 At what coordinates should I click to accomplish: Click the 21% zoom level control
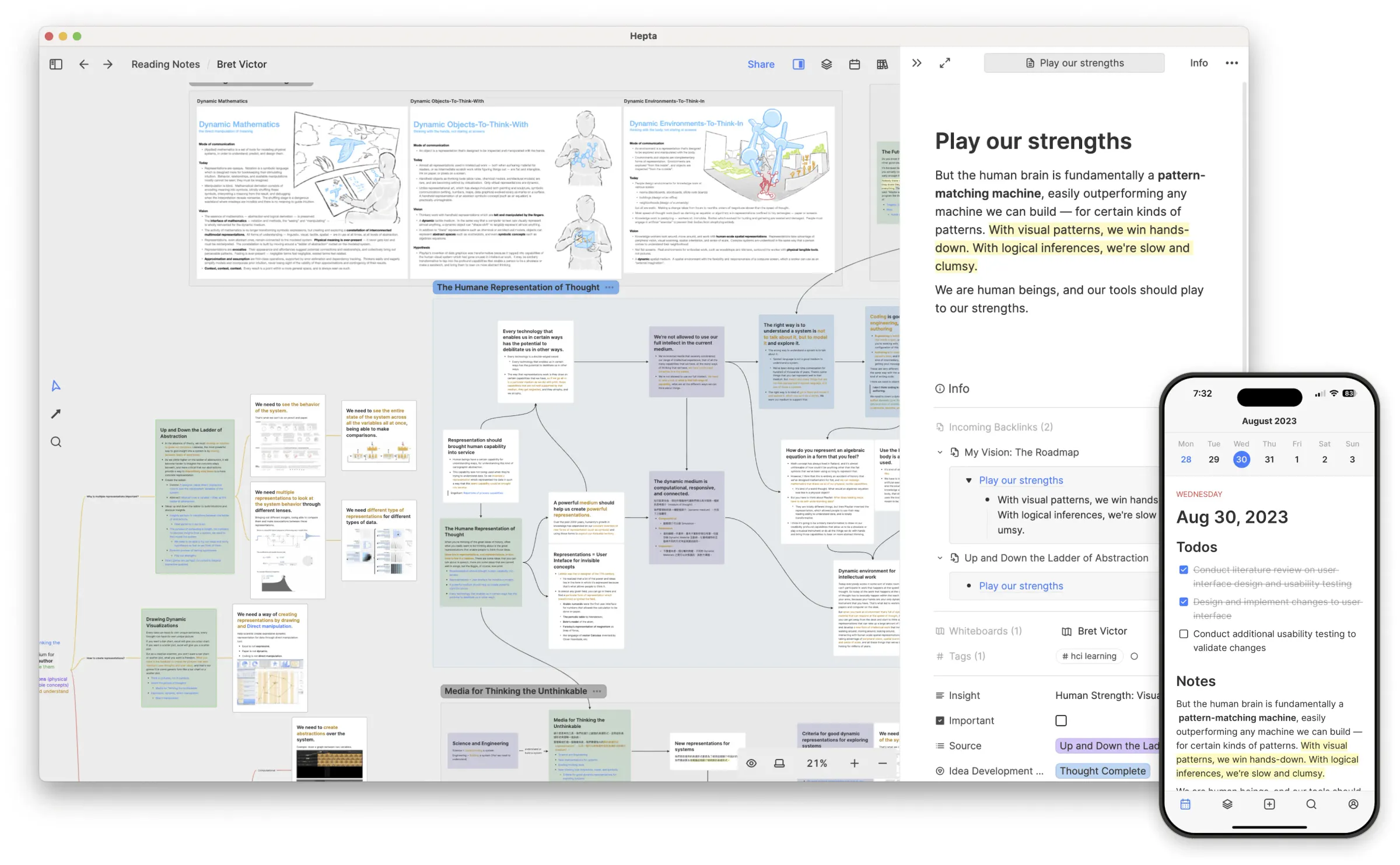coord(817,763)
